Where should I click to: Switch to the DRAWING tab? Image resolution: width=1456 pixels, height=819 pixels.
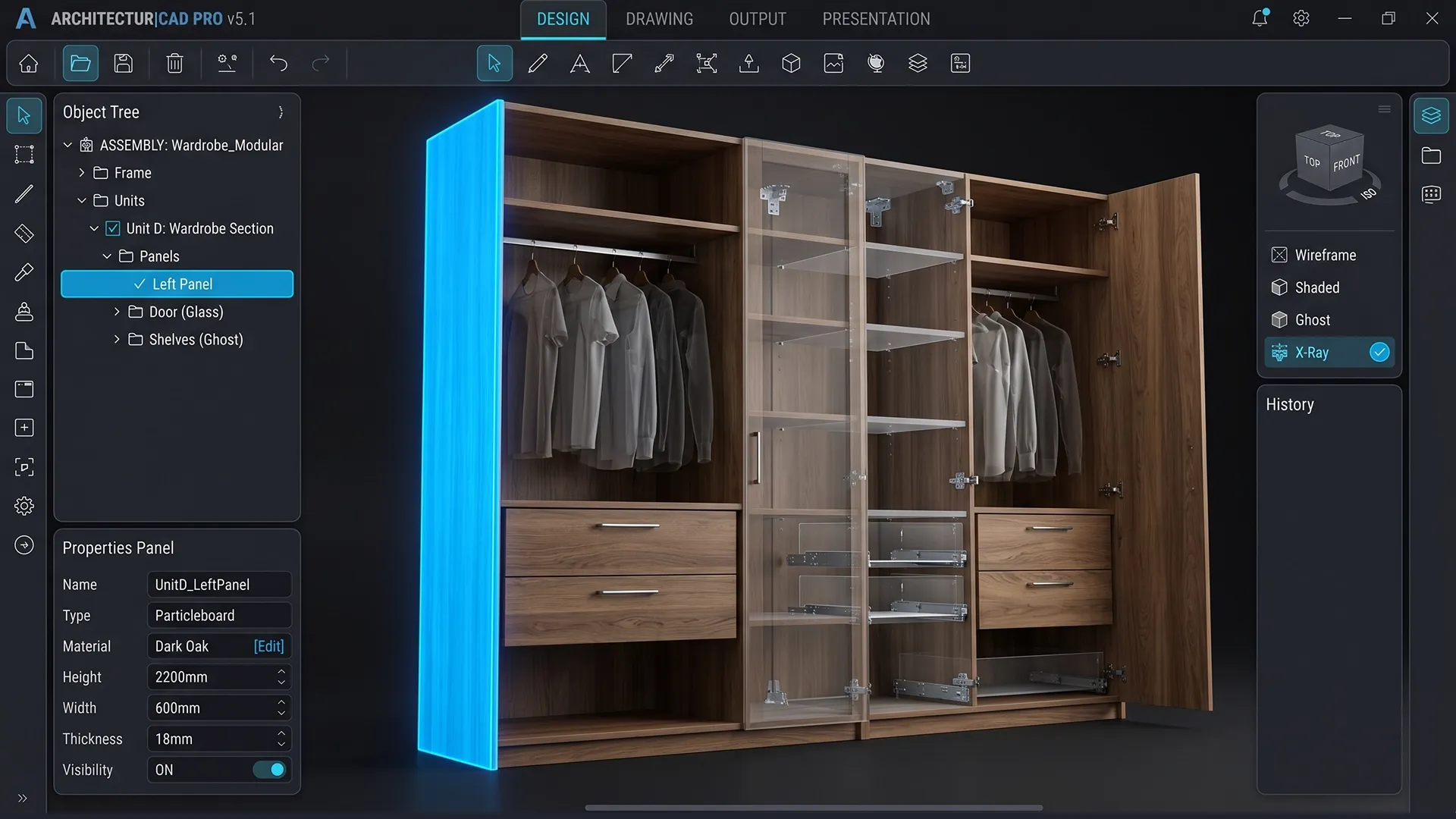pos(659,19)
